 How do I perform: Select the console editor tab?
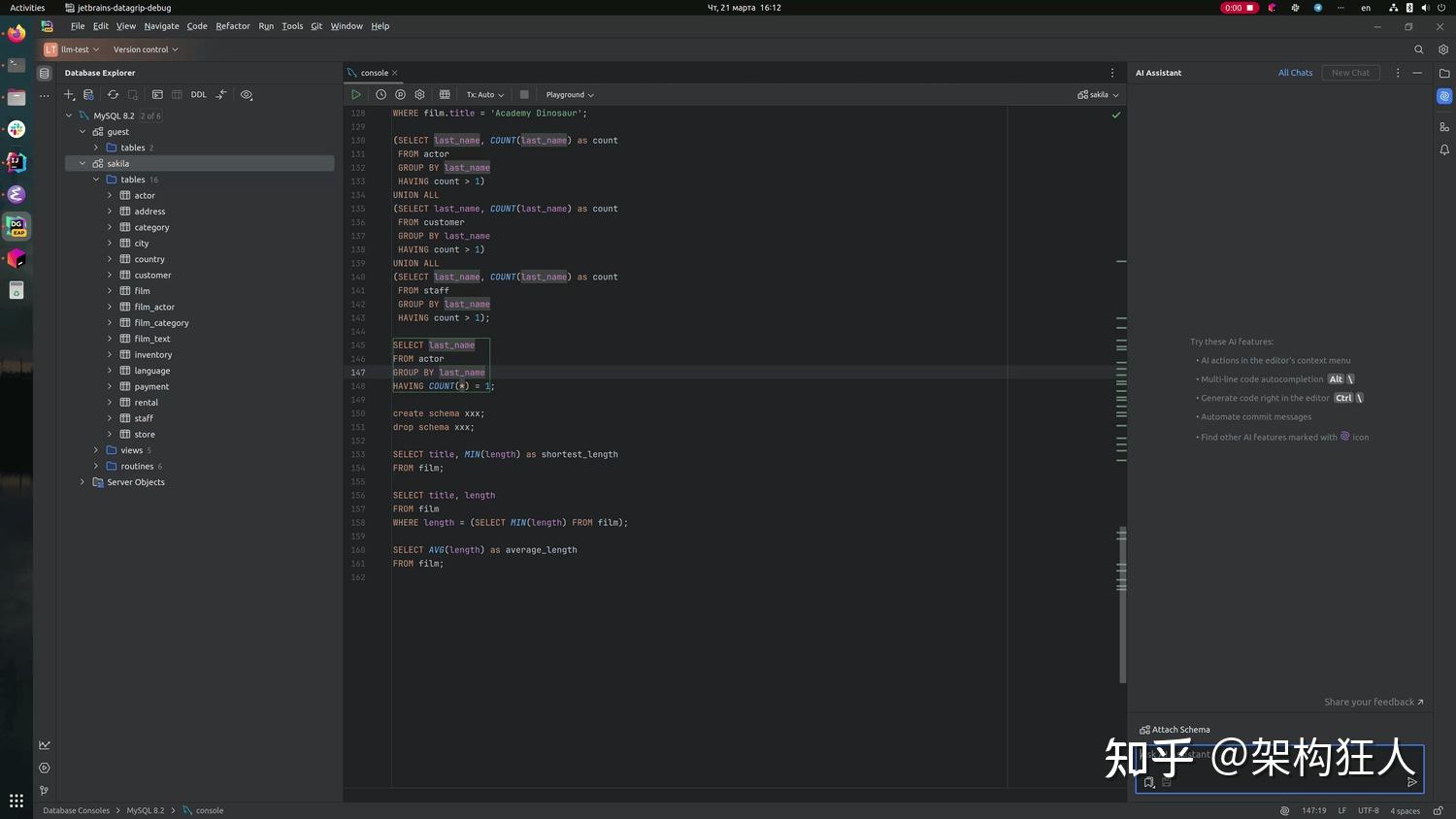tap(374, 73)
